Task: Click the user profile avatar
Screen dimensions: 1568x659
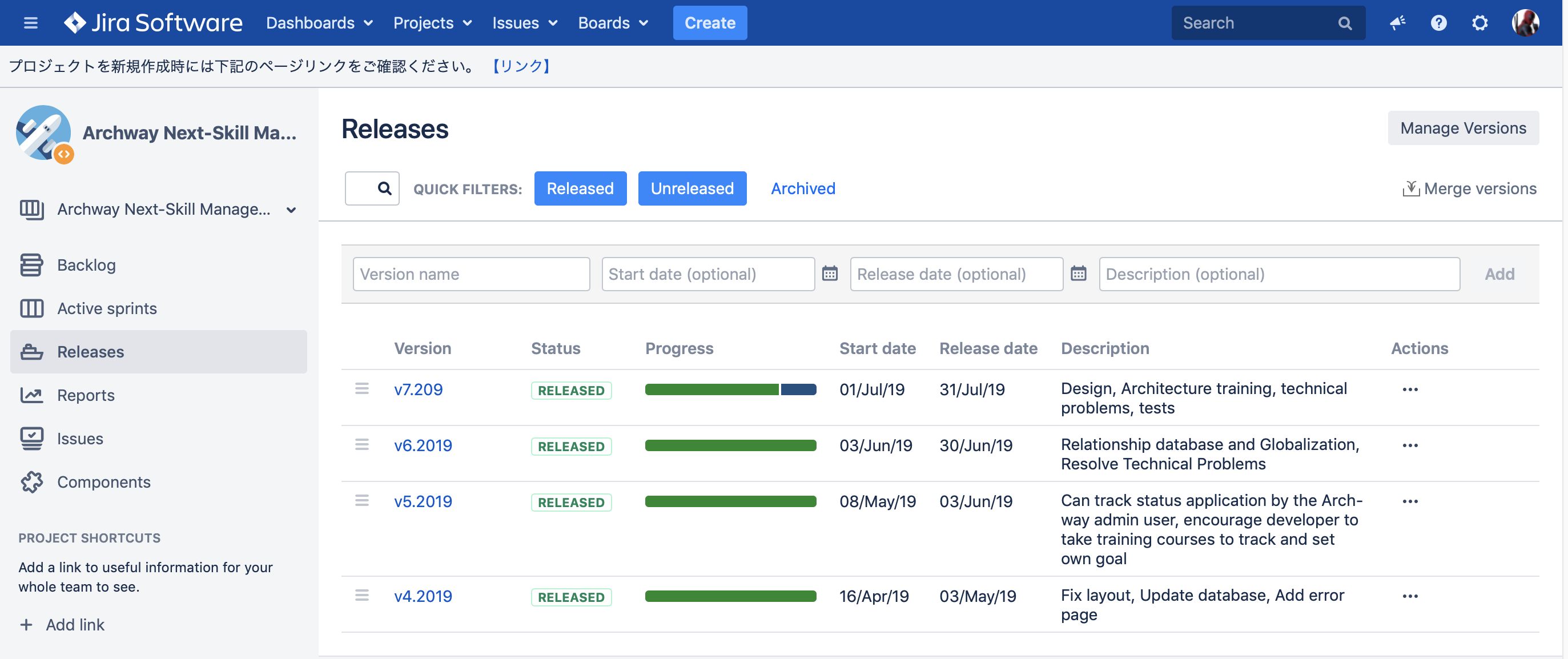Action: pos(1525,23)
